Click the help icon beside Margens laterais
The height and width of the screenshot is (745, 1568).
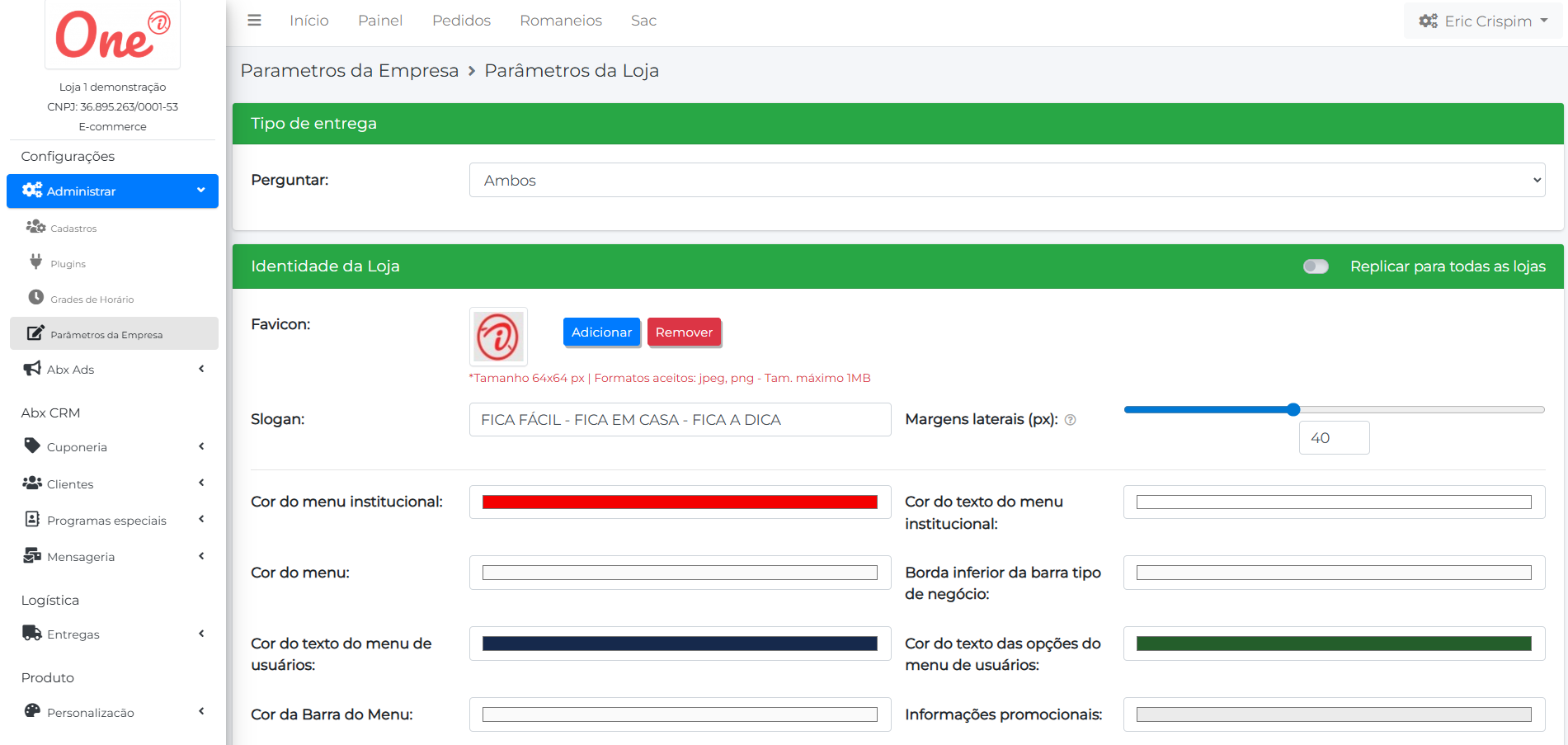pos(1070,420)
